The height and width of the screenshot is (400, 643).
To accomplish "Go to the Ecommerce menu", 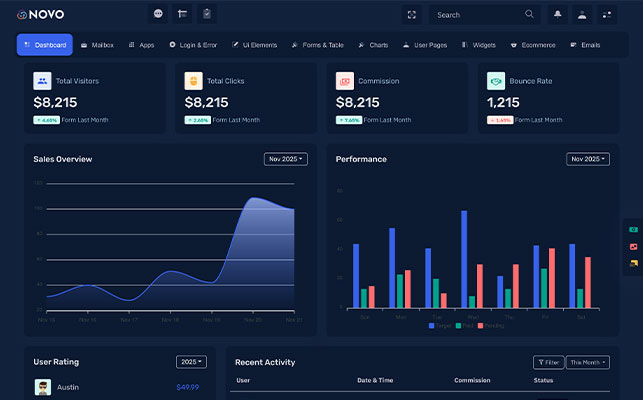I will click(532, 45).
